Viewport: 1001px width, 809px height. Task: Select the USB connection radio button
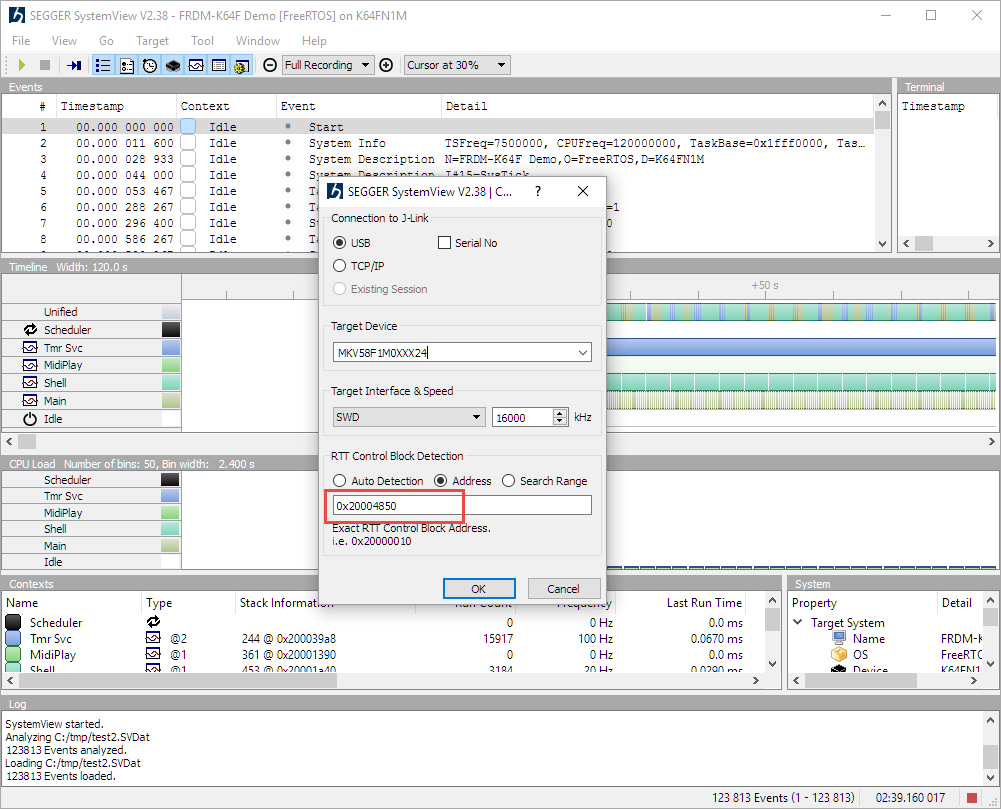(340, 243)
